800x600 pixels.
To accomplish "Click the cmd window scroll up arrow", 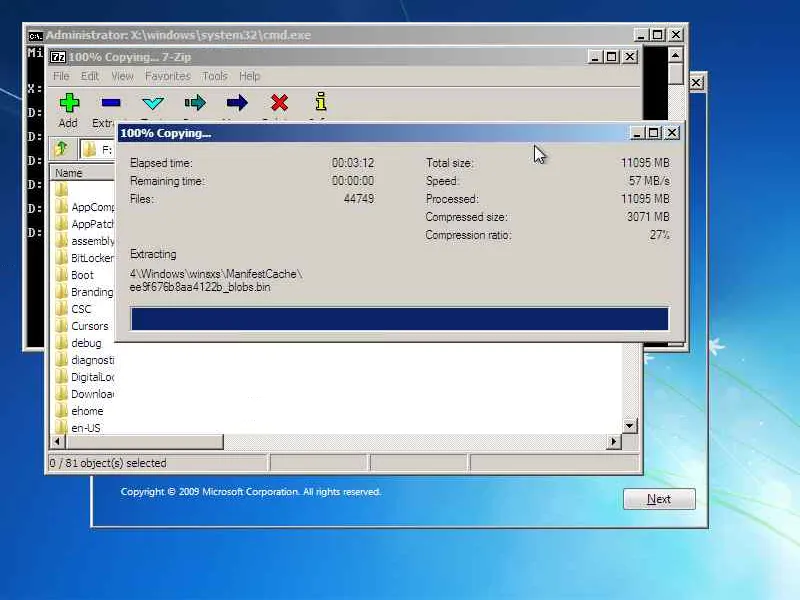I will point(676,55).
